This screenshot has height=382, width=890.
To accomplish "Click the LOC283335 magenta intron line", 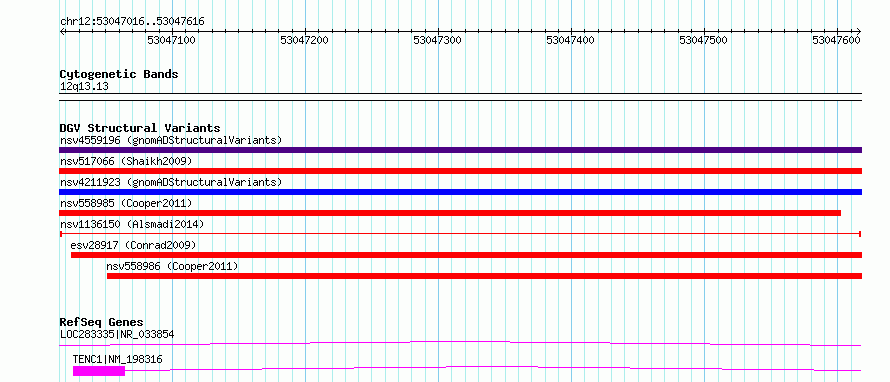I will (460, 343).
